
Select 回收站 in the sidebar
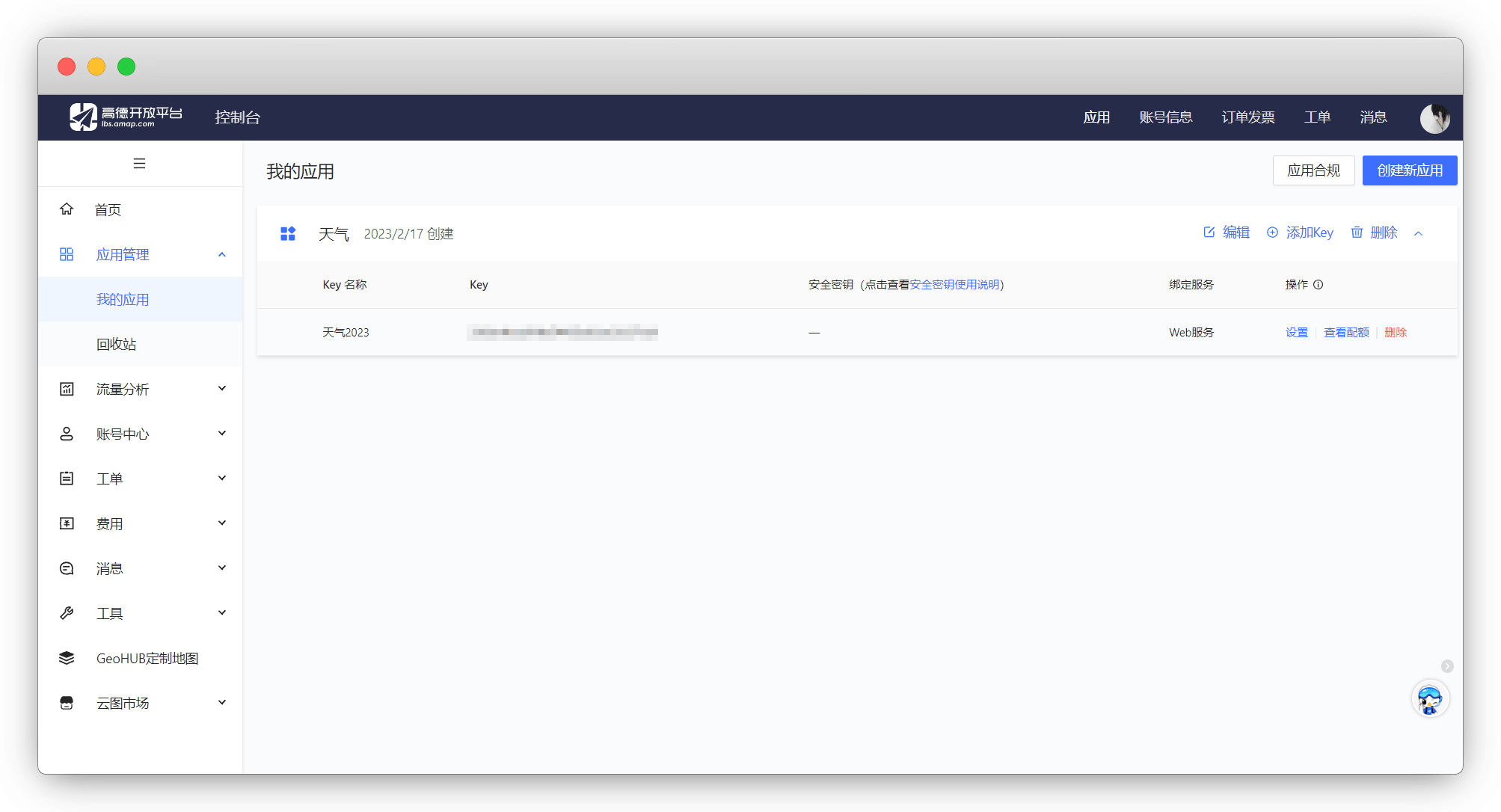pos(117,344)
